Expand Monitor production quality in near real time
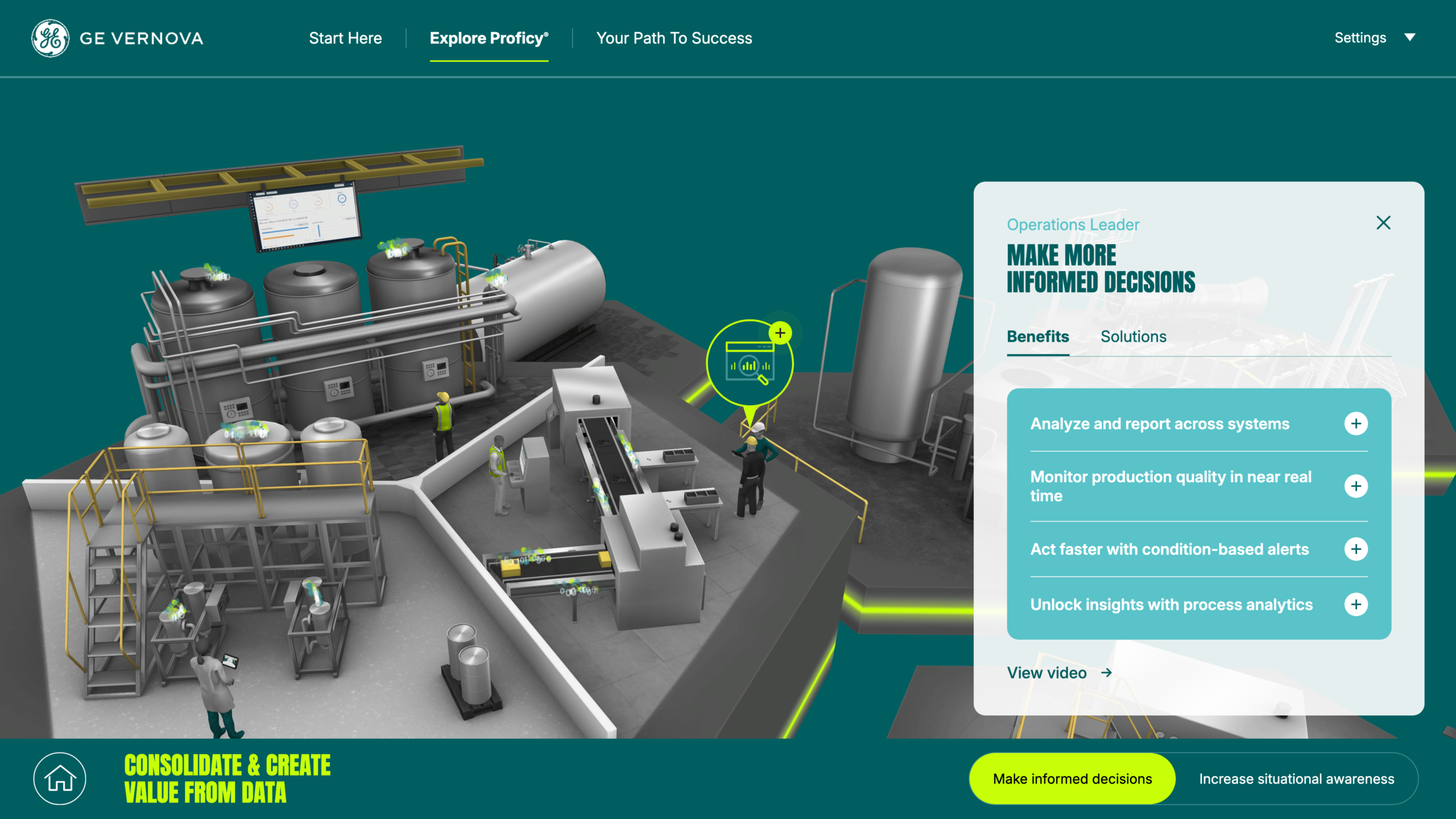Viewport: 1456px width, 819px height. pos(1199,486)
